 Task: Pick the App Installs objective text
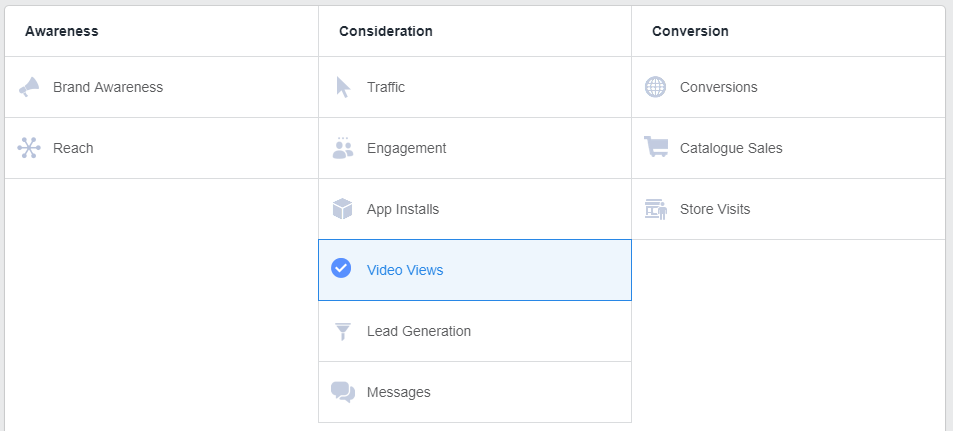coord(403,209)
